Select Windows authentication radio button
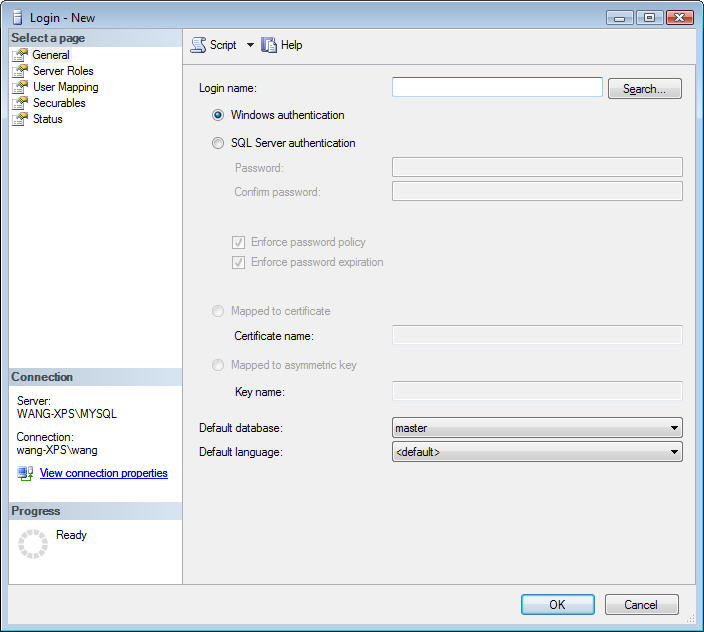 point(218,115)
